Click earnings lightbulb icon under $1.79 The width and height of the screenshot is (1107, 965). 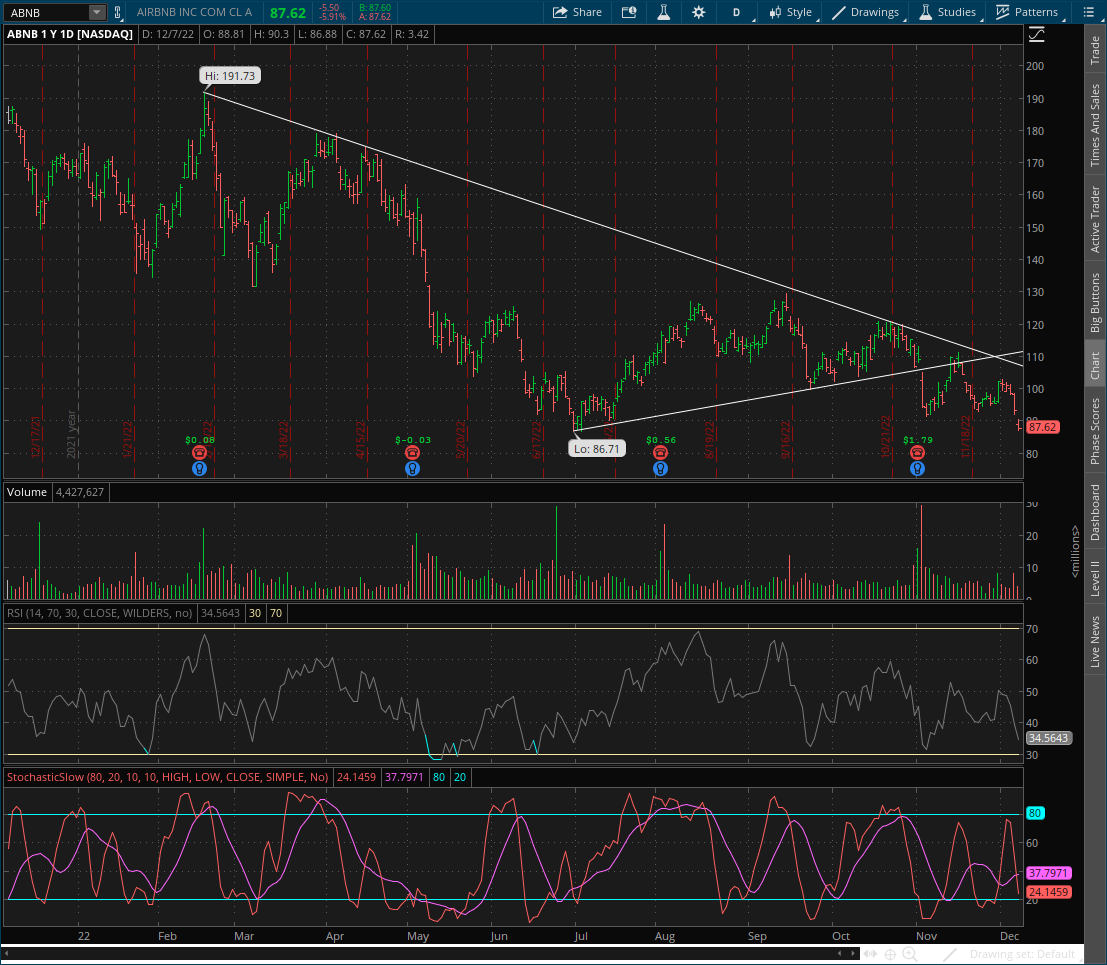point(917,468)
